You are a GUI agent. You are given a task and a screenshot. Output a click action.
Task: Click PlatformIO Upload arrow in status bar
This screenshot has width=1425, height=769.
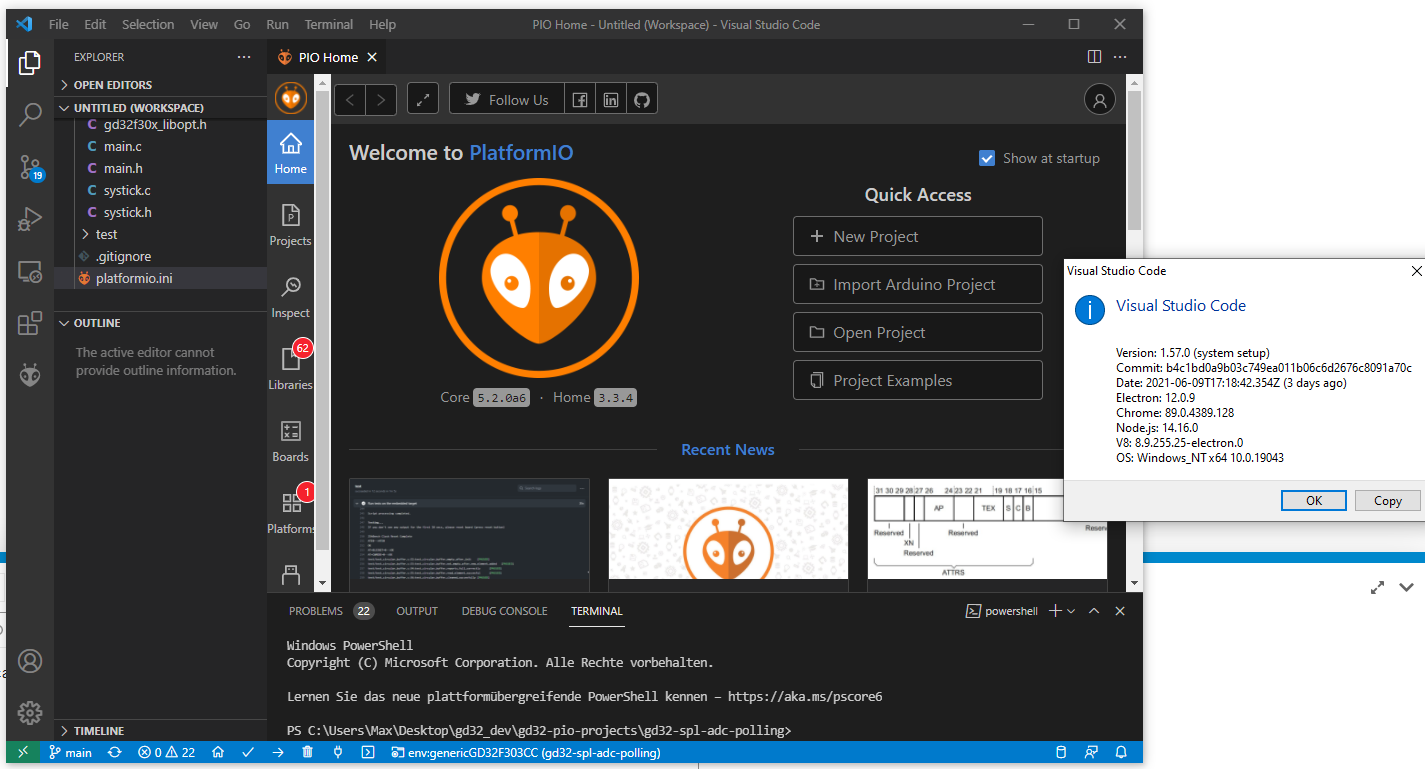pos(278,752)
